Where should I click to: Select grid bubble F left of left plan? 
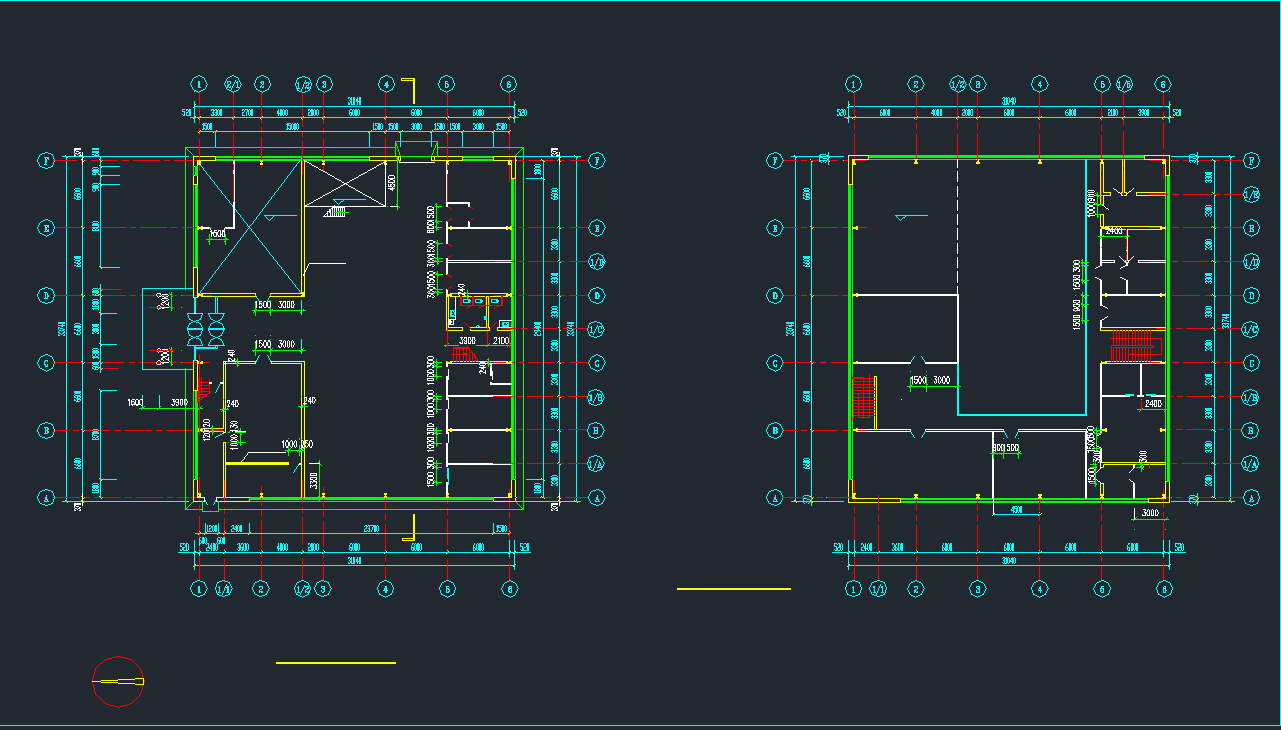coord(45,160)
